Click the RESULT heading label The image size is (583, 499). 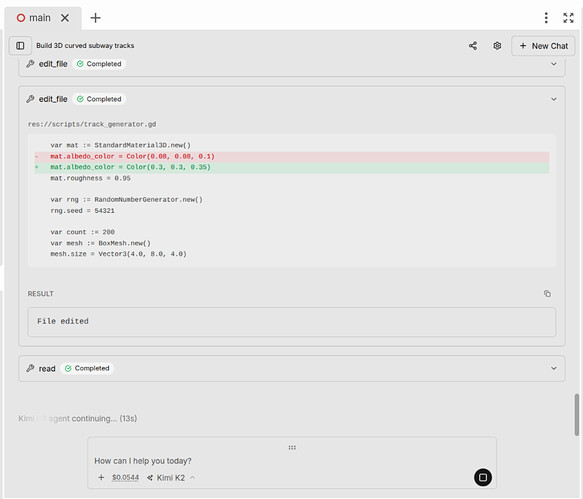(x=41, y=294)
